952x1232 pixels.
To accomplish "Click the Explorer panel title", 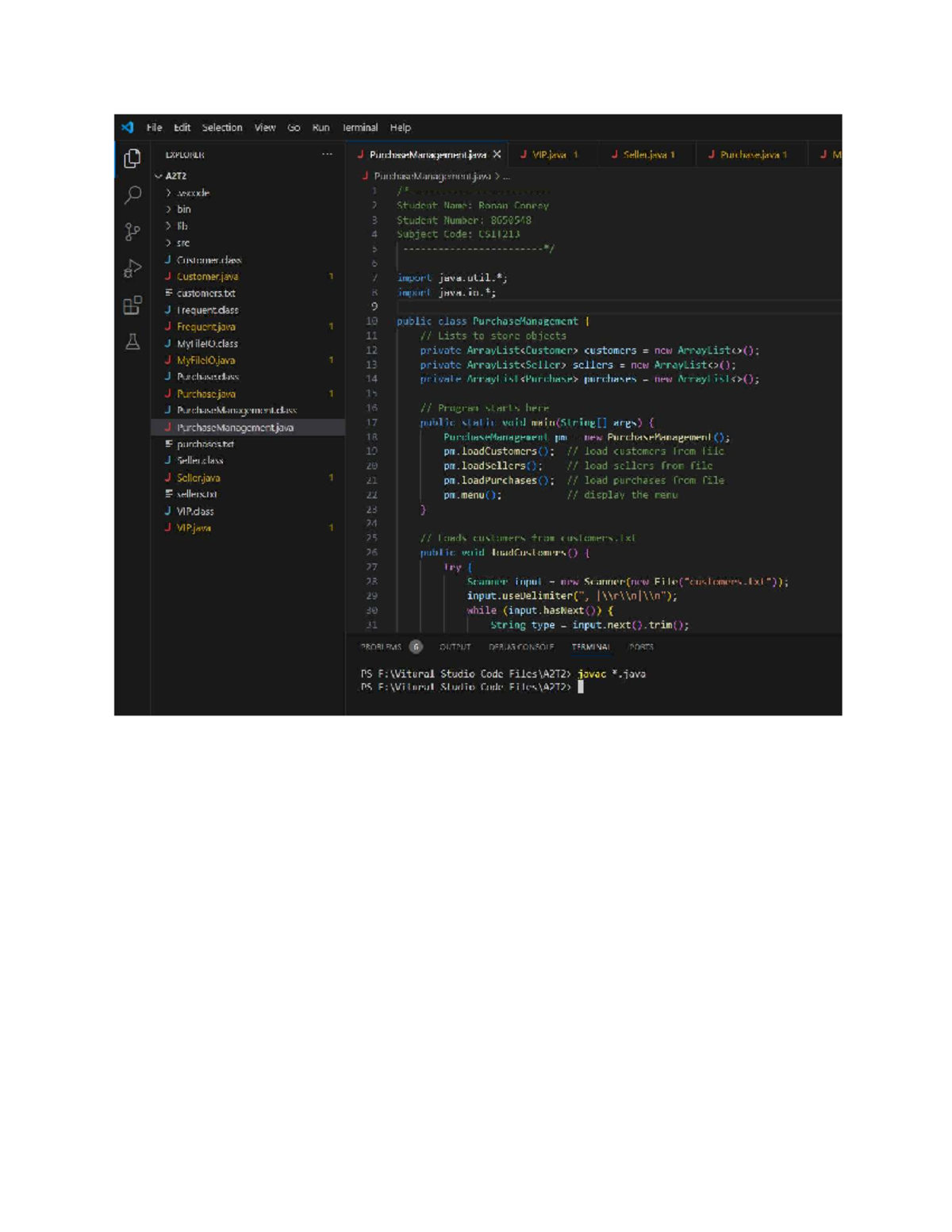I will (x=185, y=155).
